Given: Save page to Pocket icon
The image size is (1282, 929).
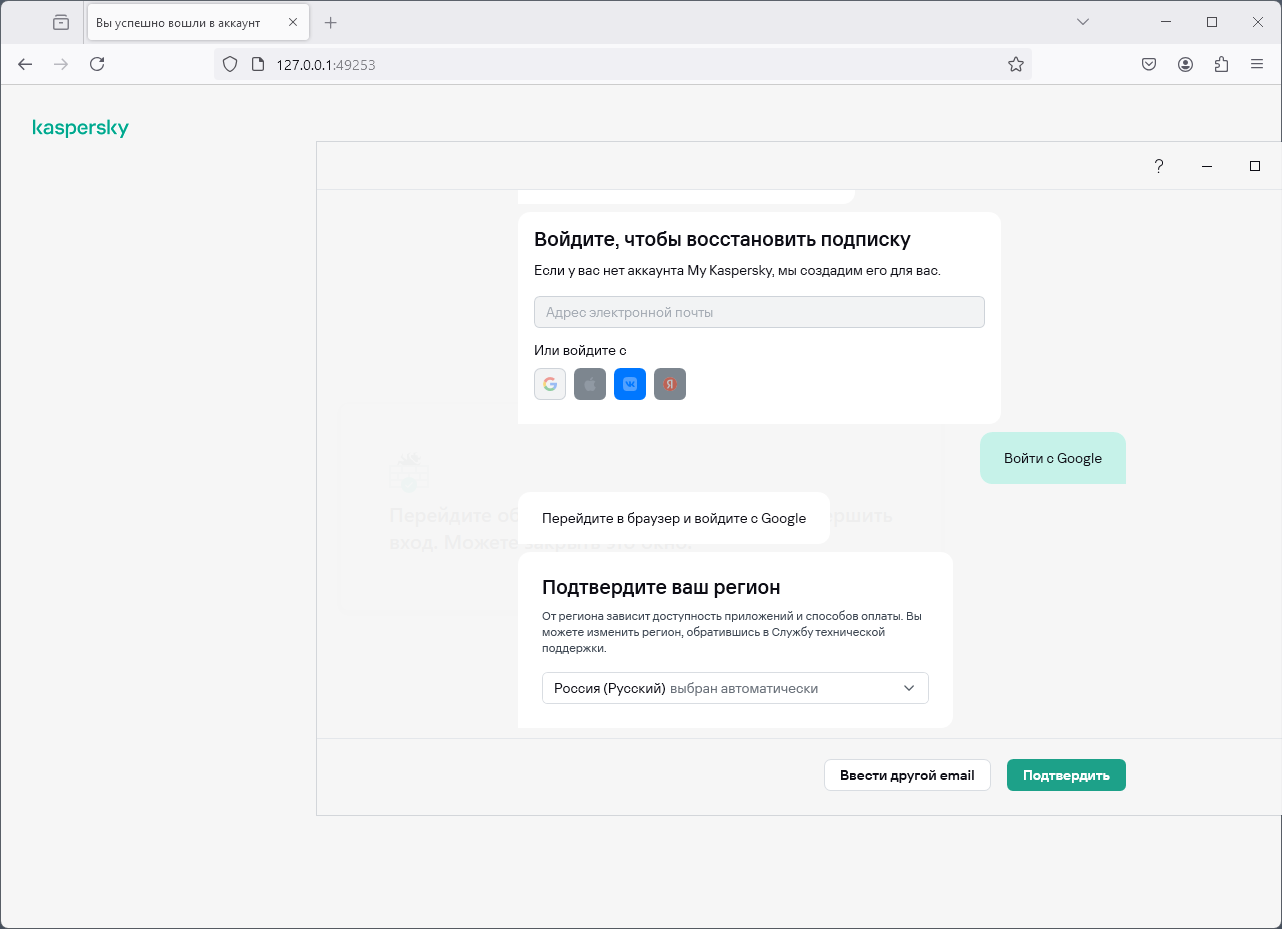Looking at the screenshot, I should click(1149, 64).
